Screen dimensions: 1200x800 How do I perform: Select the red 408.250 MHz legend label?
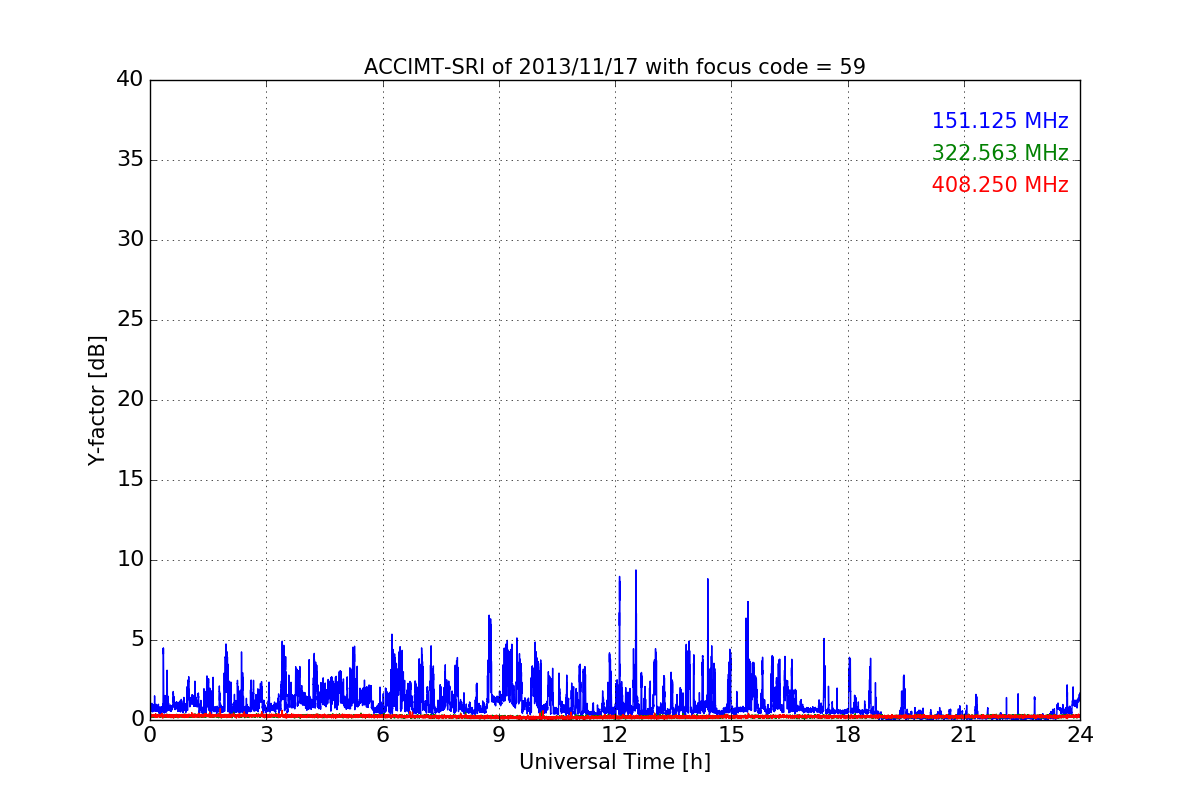click(1000, 185)
